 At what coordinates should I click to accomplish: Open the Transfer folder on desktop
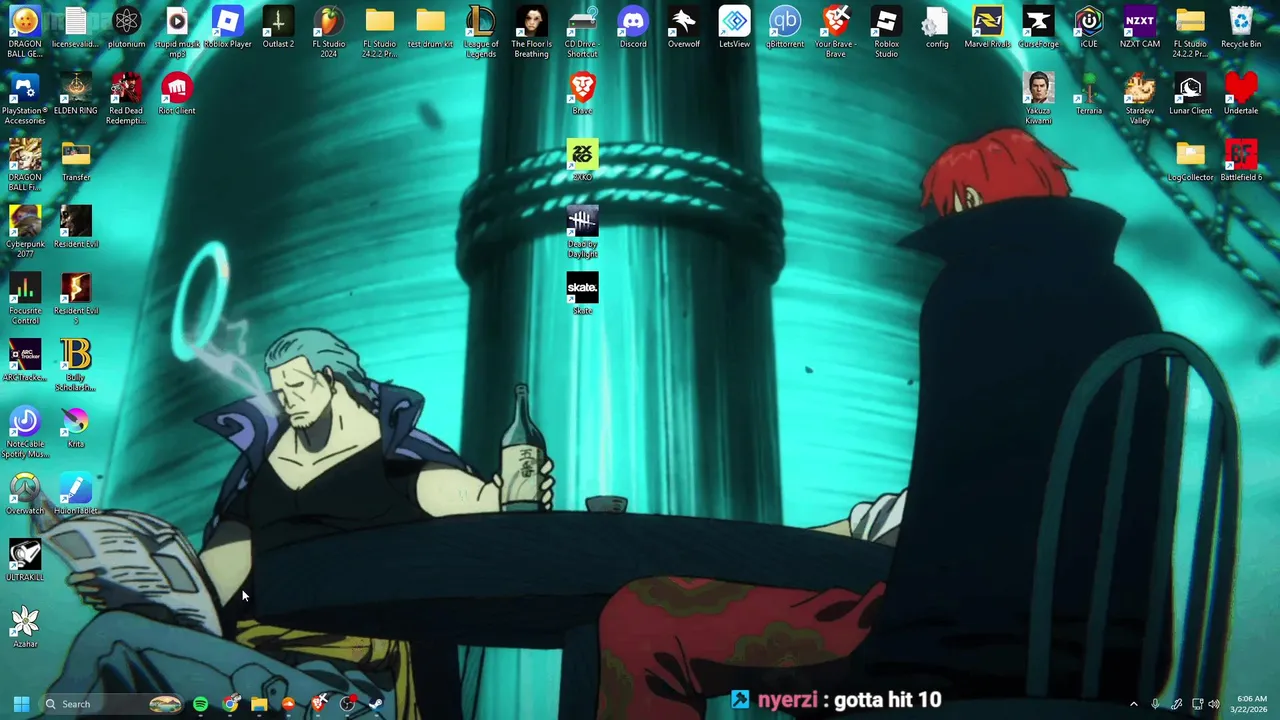[x=76, y=162]
